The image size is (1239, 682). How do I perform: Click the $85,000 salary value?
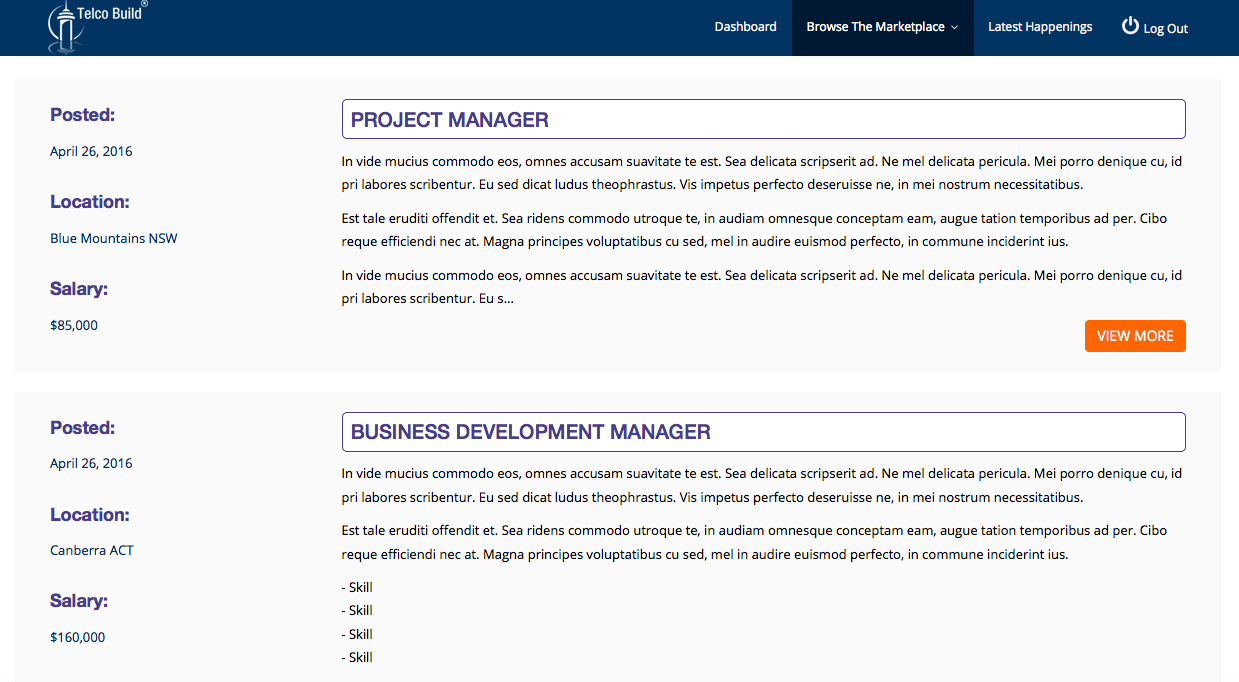pyautogui.click(x=74, y=325)
